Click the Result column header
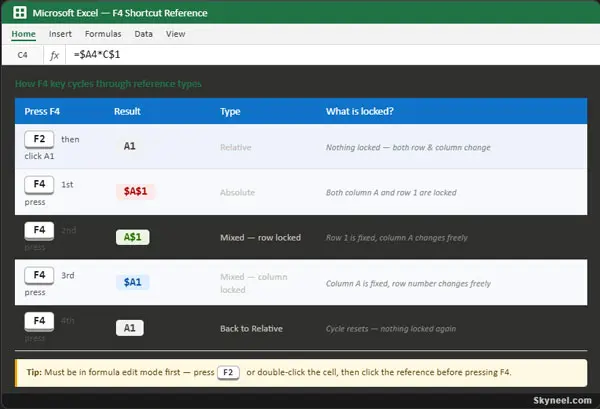This screenshot has width=600, height=409. coord(127,111)
